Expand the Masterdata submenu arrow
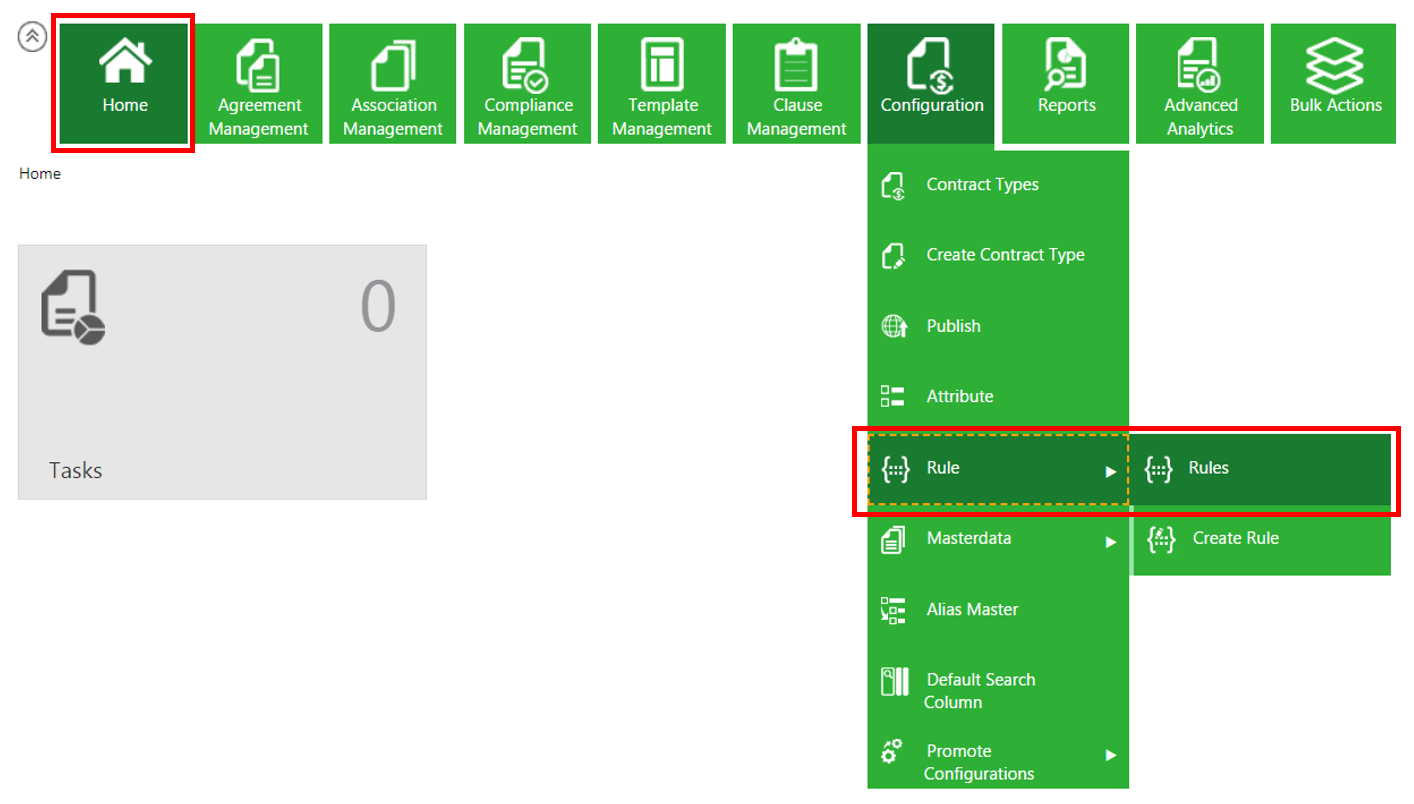Viewport: 1414px width, 804px height. point(1110,542)
